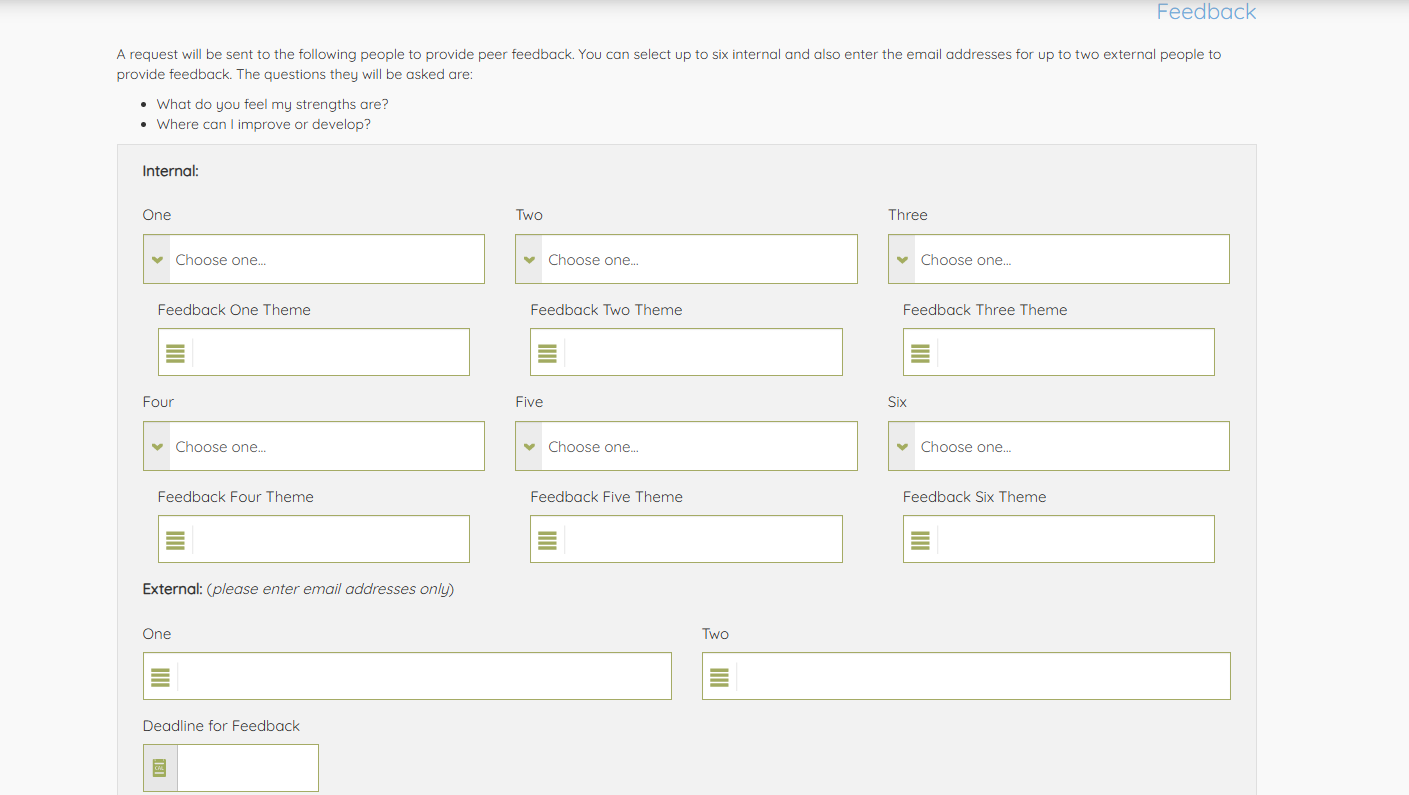
Task: Click the lines icon in Feedback Four Theme
Action: (x=175, y=540)
